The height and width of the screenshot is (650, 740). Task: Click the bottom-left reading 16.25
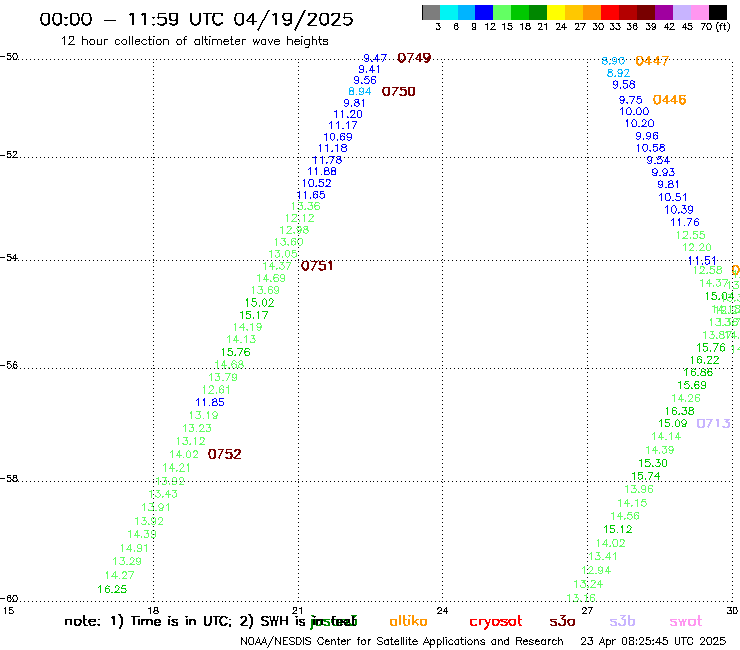(112, 589)
